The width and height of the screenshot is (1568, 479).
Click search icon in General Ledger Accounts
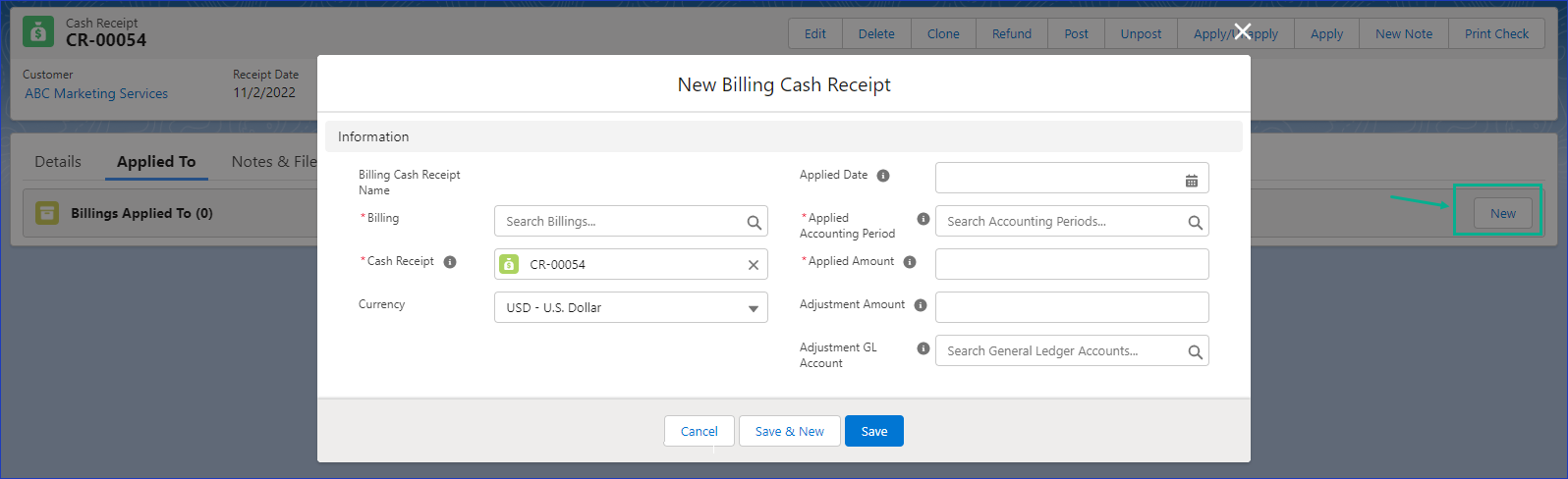1195,352
